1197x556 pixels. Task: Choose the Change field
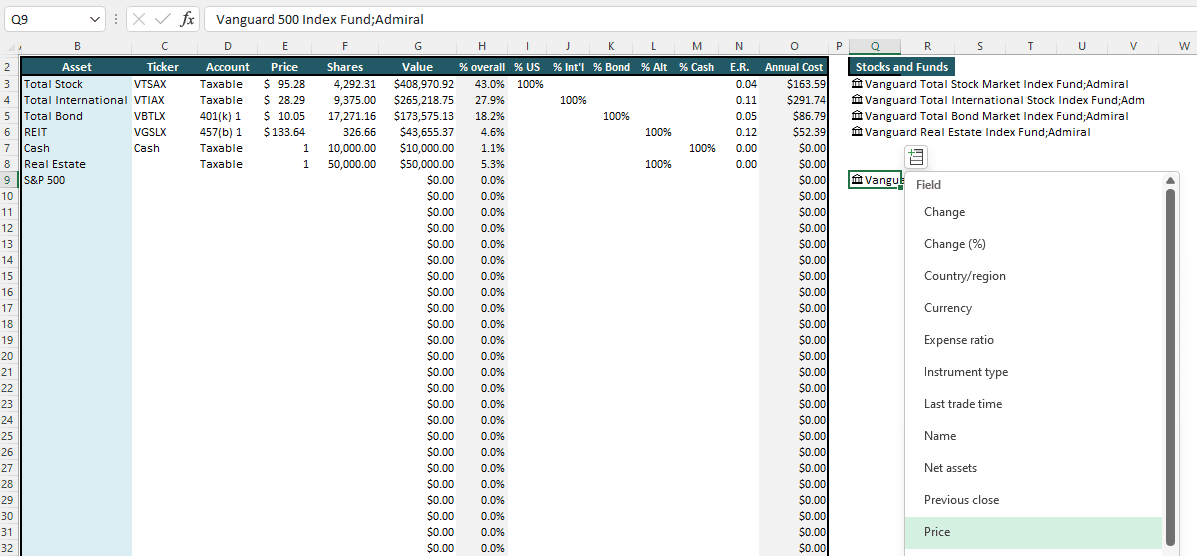click(x=1034, y=212)
